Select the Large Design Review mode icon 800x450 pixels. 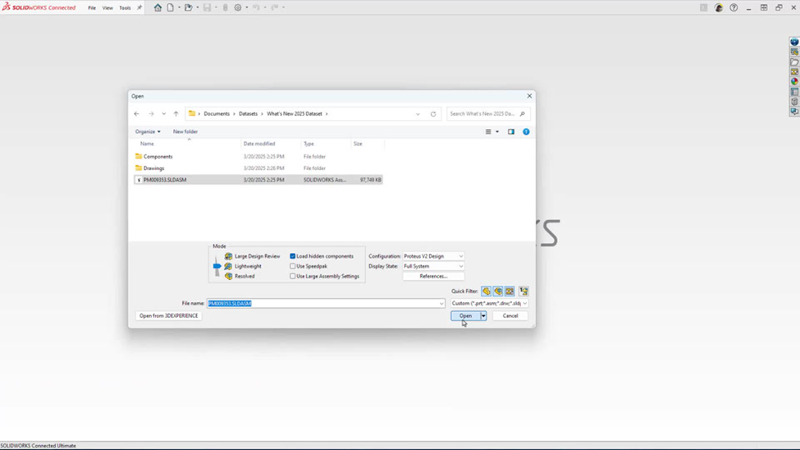click(228, 256)
